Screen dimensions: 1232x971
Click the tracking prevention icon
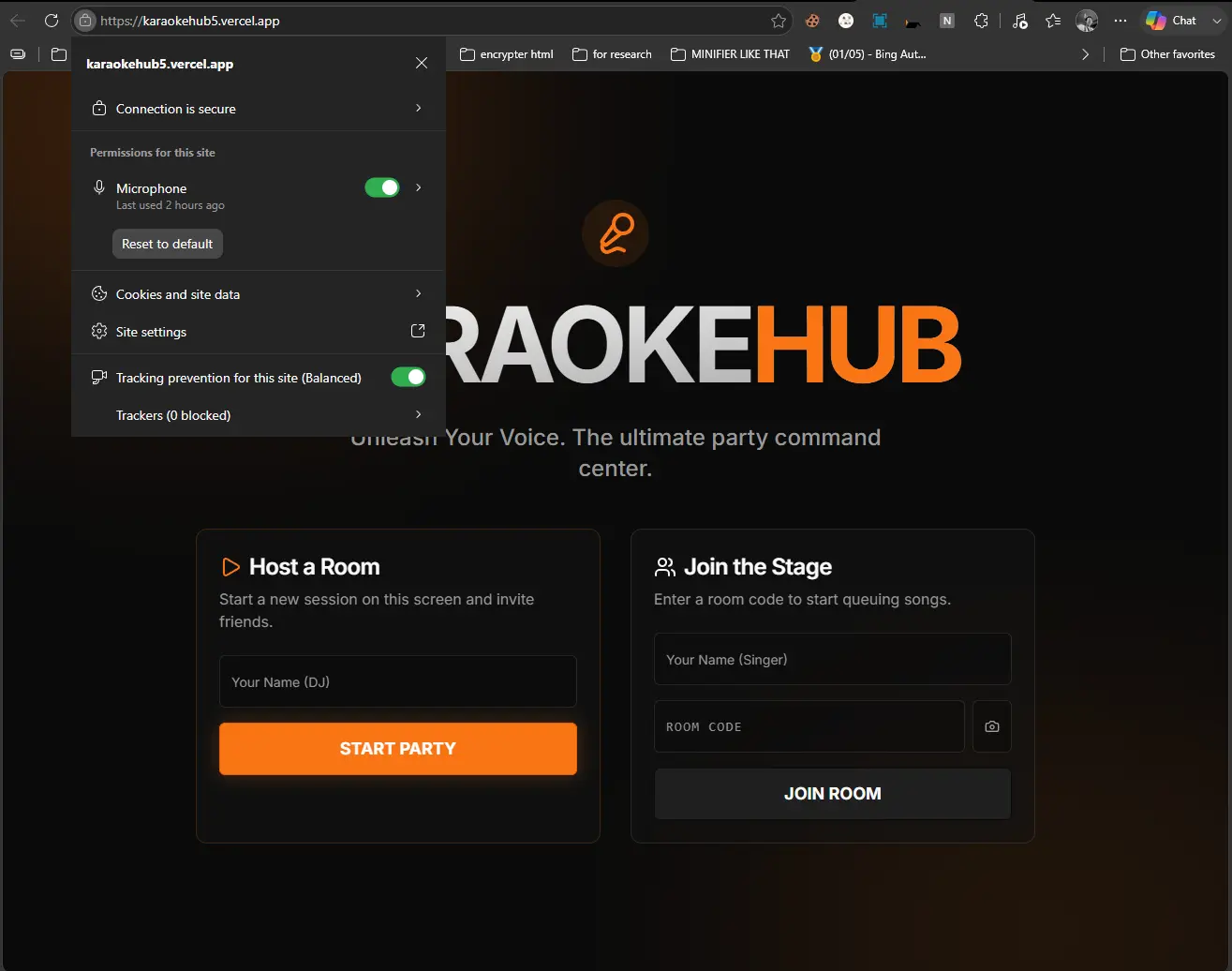[x=98, y=378]
